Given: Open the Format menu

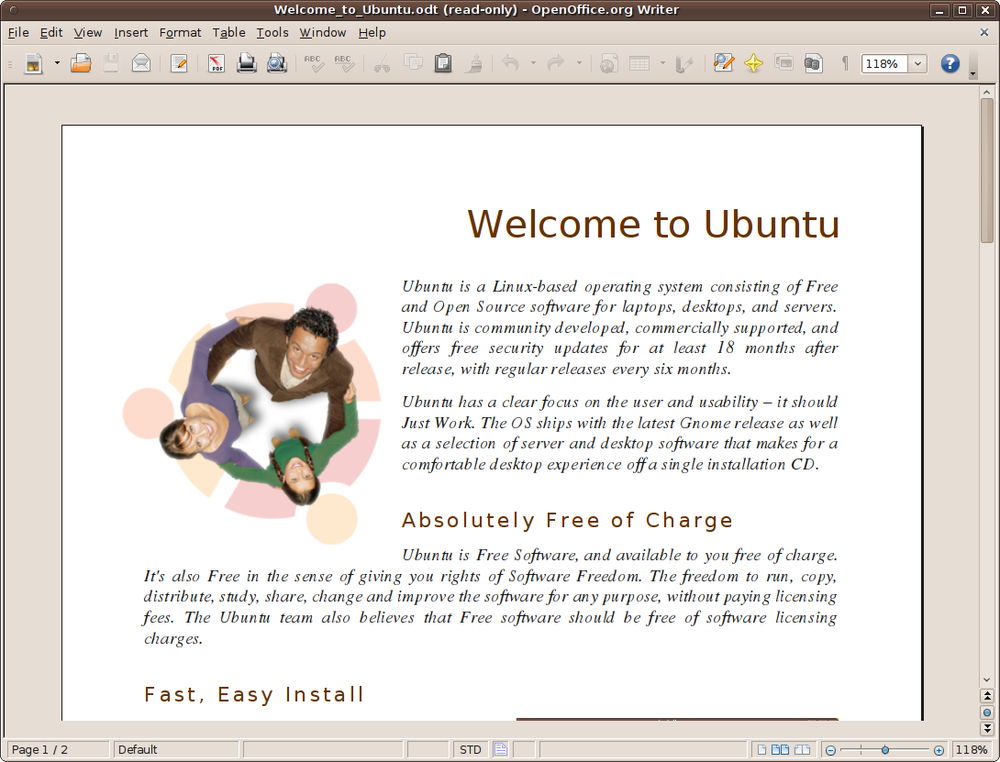Looking at the screenshot, I should [x=180, y=32].
